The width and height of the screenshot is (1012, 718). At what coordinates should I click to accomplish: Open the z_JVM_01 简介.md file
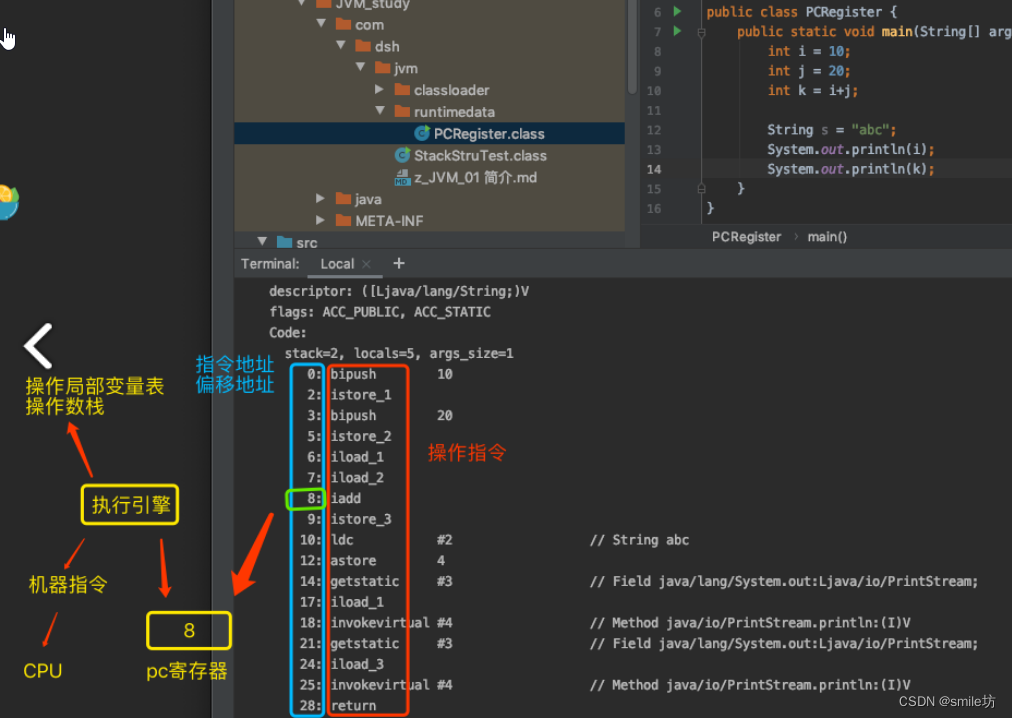(475, 177)
